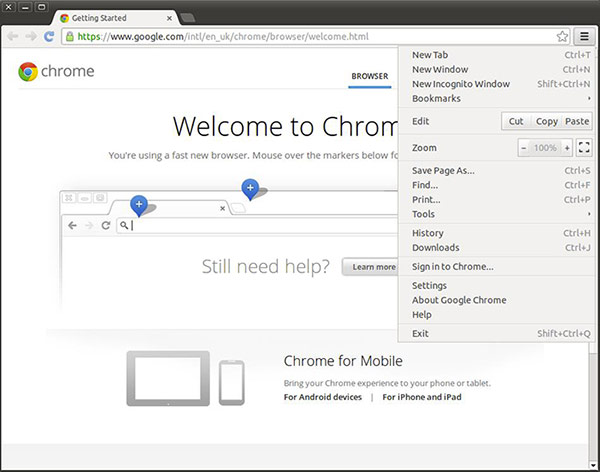Click the browser back arrow

point(13,36)
